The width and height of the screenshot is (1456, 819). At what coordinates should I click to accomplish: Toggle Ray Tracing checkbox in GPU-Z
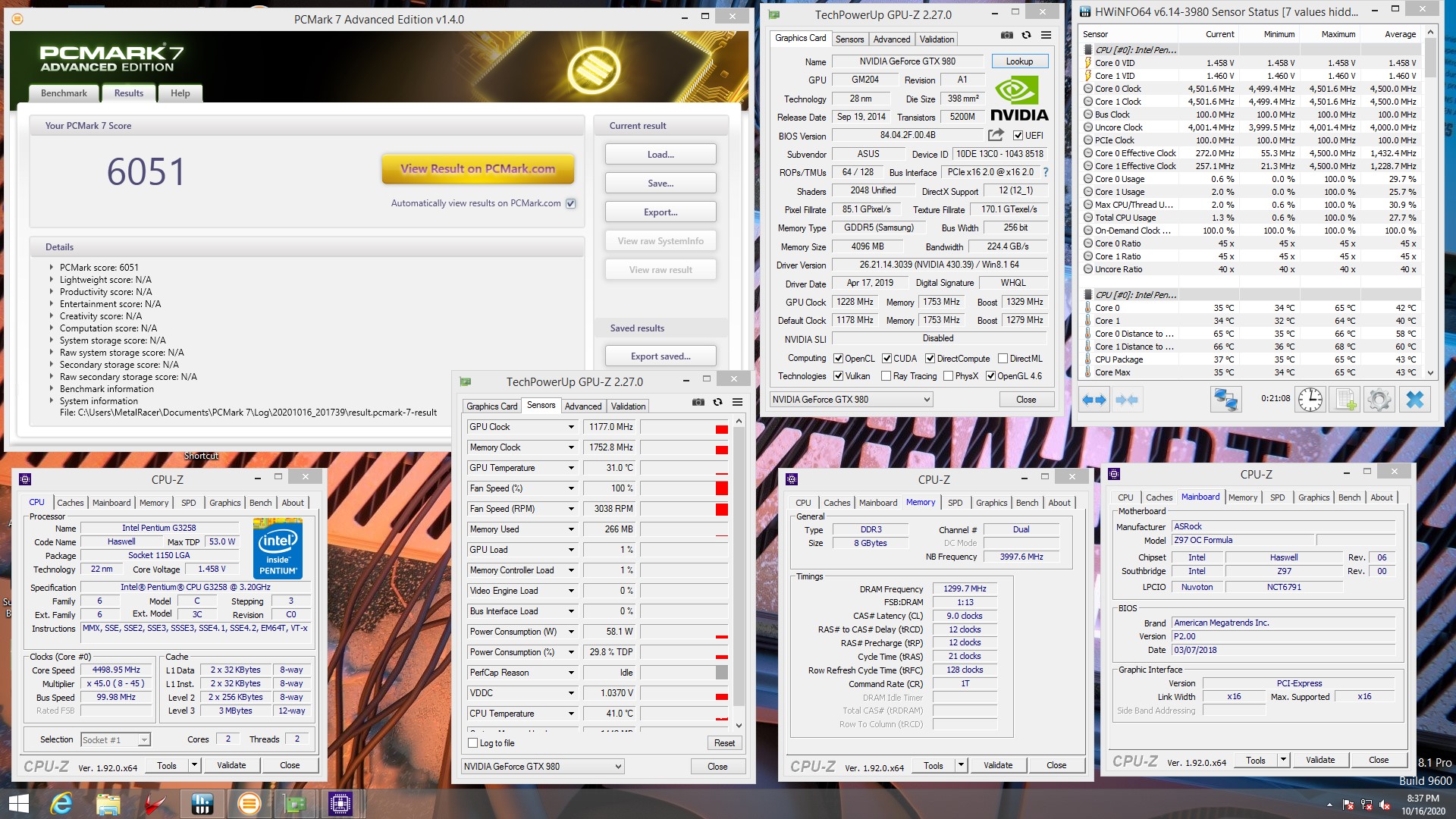886,376
